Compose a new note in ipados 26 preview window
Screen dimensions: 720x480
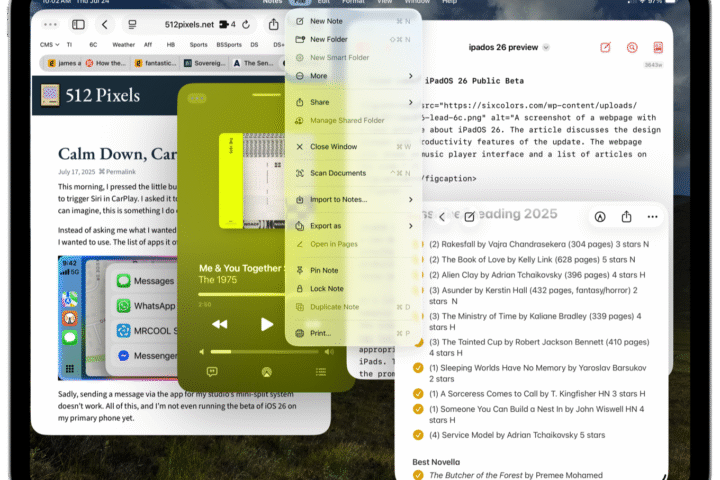click(x=606, y=47)
